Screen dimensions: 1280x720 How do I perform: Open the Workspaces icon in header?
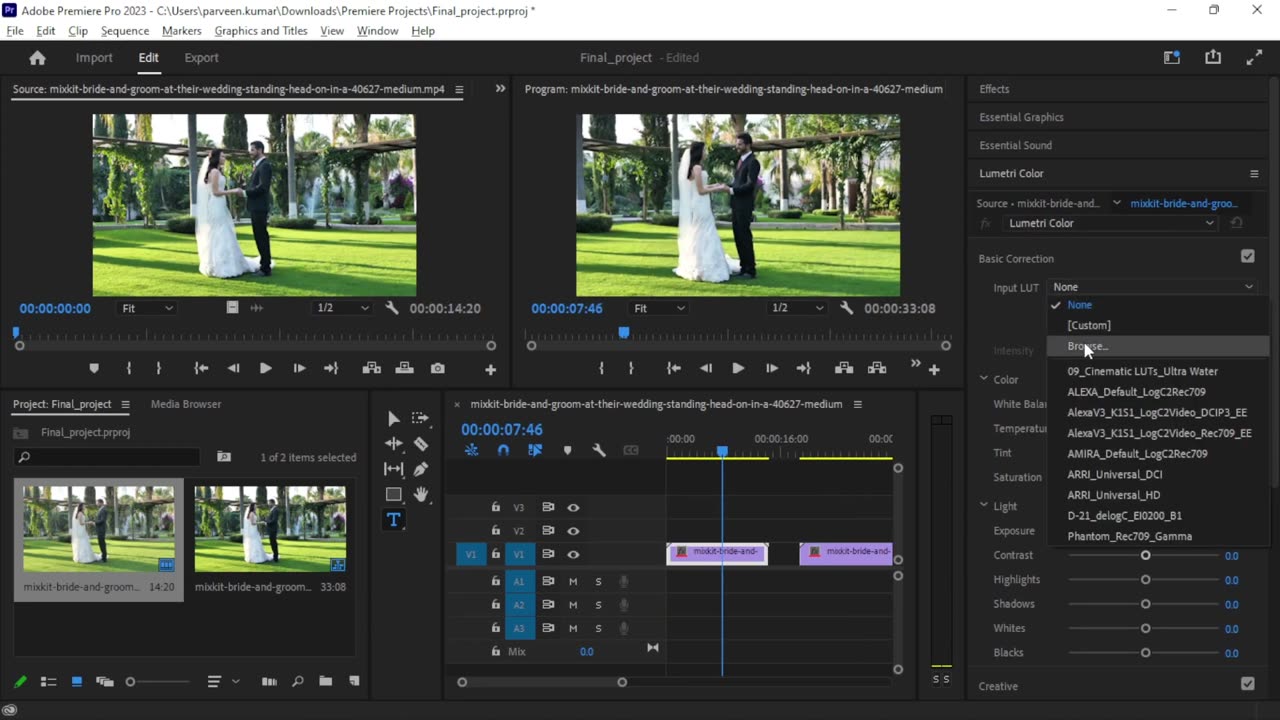(1172, 58)
